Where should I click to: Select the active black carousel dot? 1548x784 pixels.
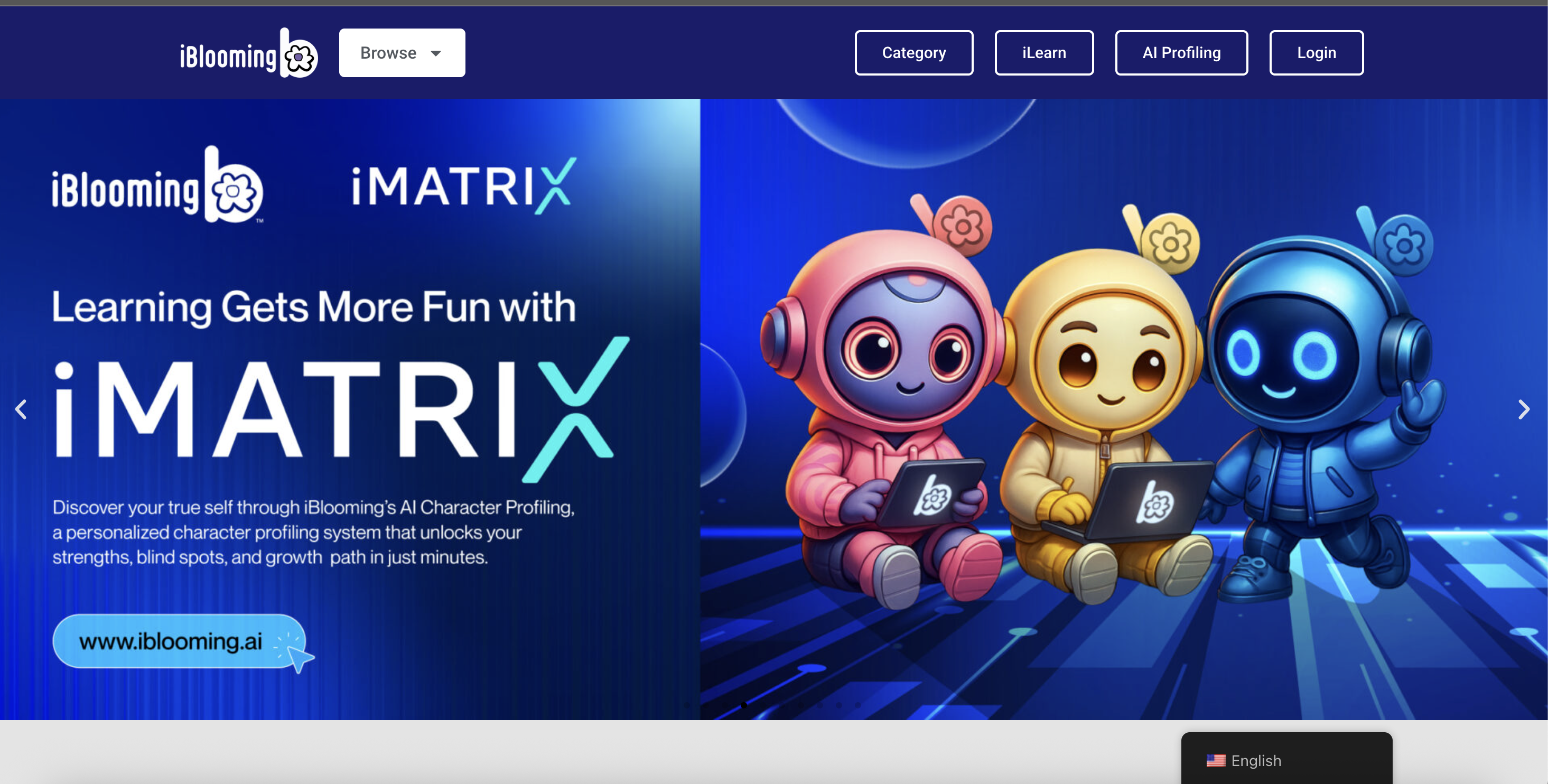[x=744, y=705]
